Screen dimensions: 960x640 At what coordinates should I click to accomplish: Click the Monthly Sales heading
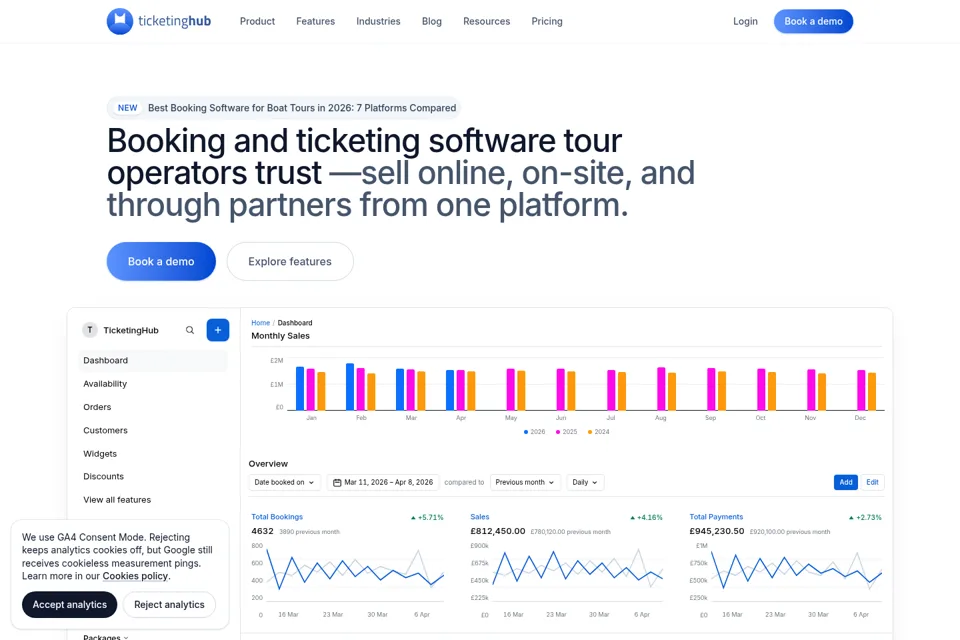point(280,336)
